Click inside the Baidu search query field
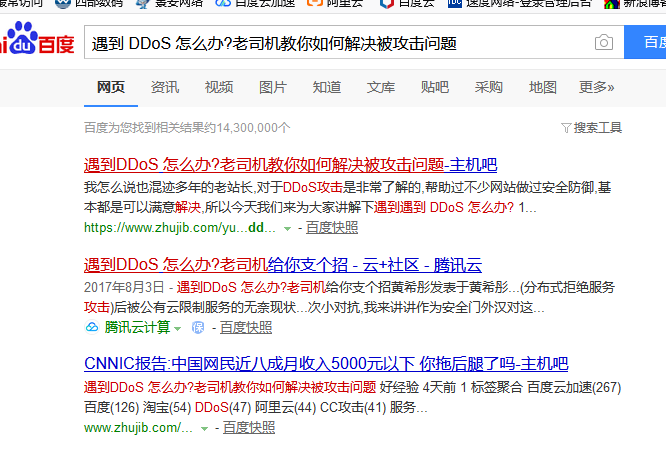The height and width of the screenshot is (451, 666). coord(330,43)
